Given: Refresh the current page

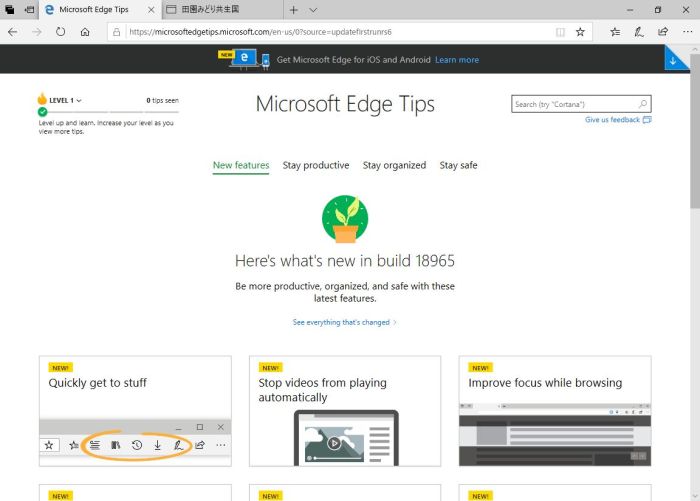Looking at the screenshot, I should pos(61,32).
